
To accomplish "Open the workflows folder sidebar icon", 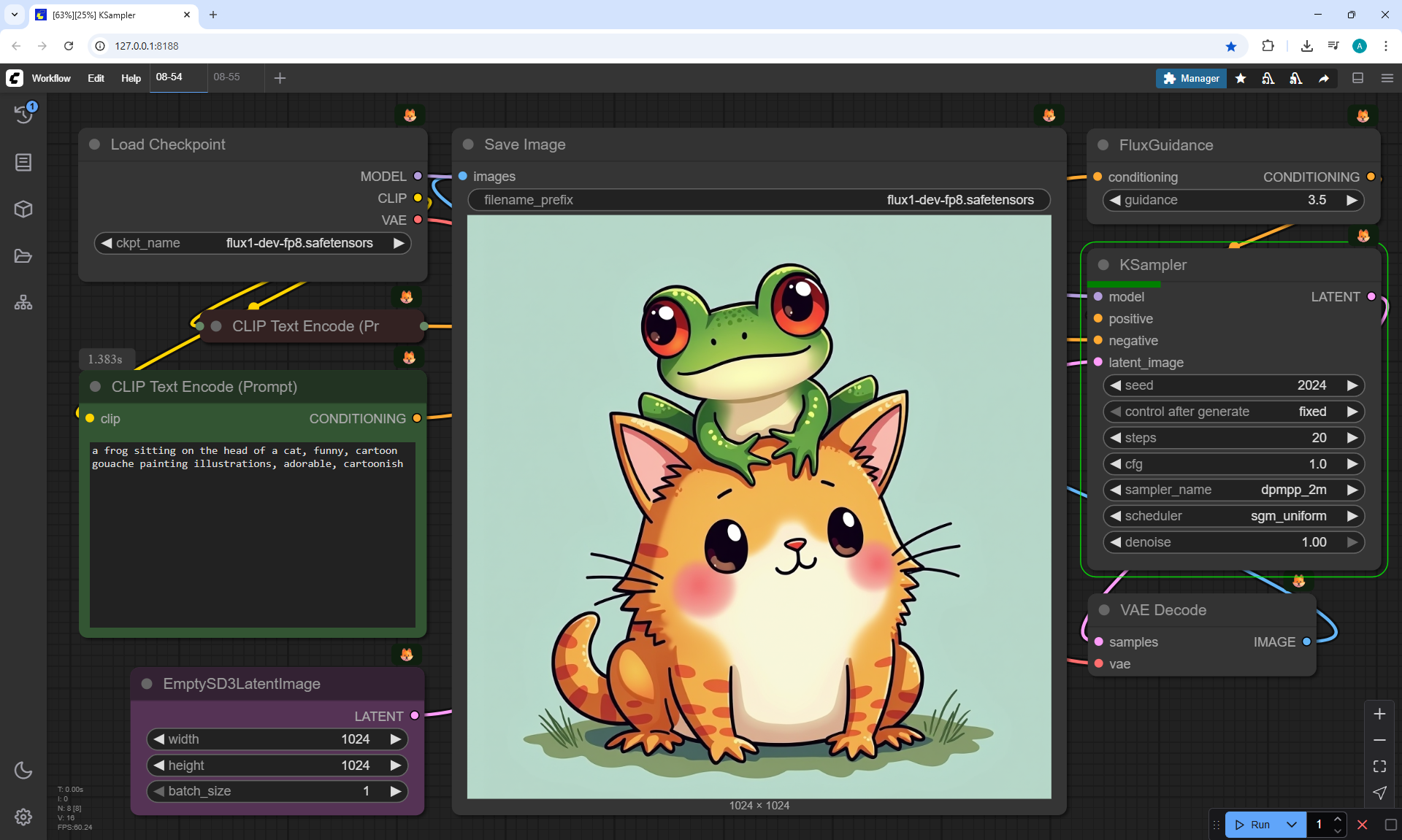I will point(23,256).
